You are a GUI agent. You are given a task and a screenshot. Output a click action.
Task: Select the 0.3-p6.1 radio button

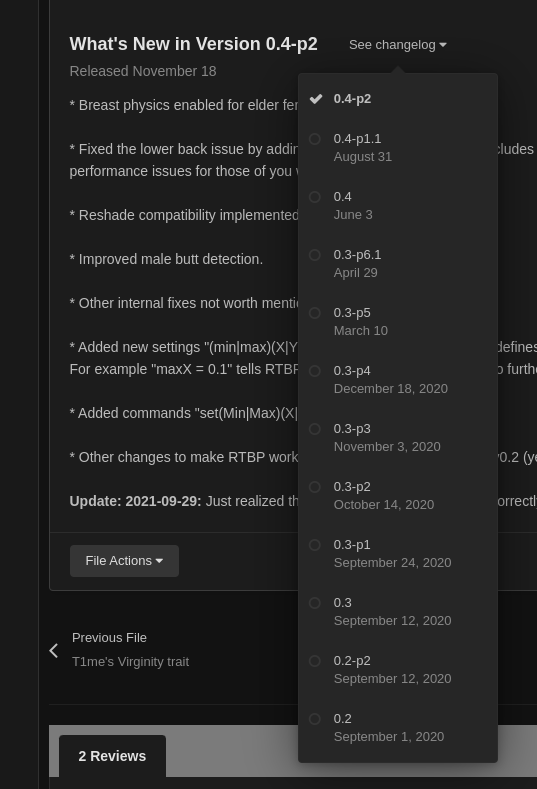pos(315,255)
